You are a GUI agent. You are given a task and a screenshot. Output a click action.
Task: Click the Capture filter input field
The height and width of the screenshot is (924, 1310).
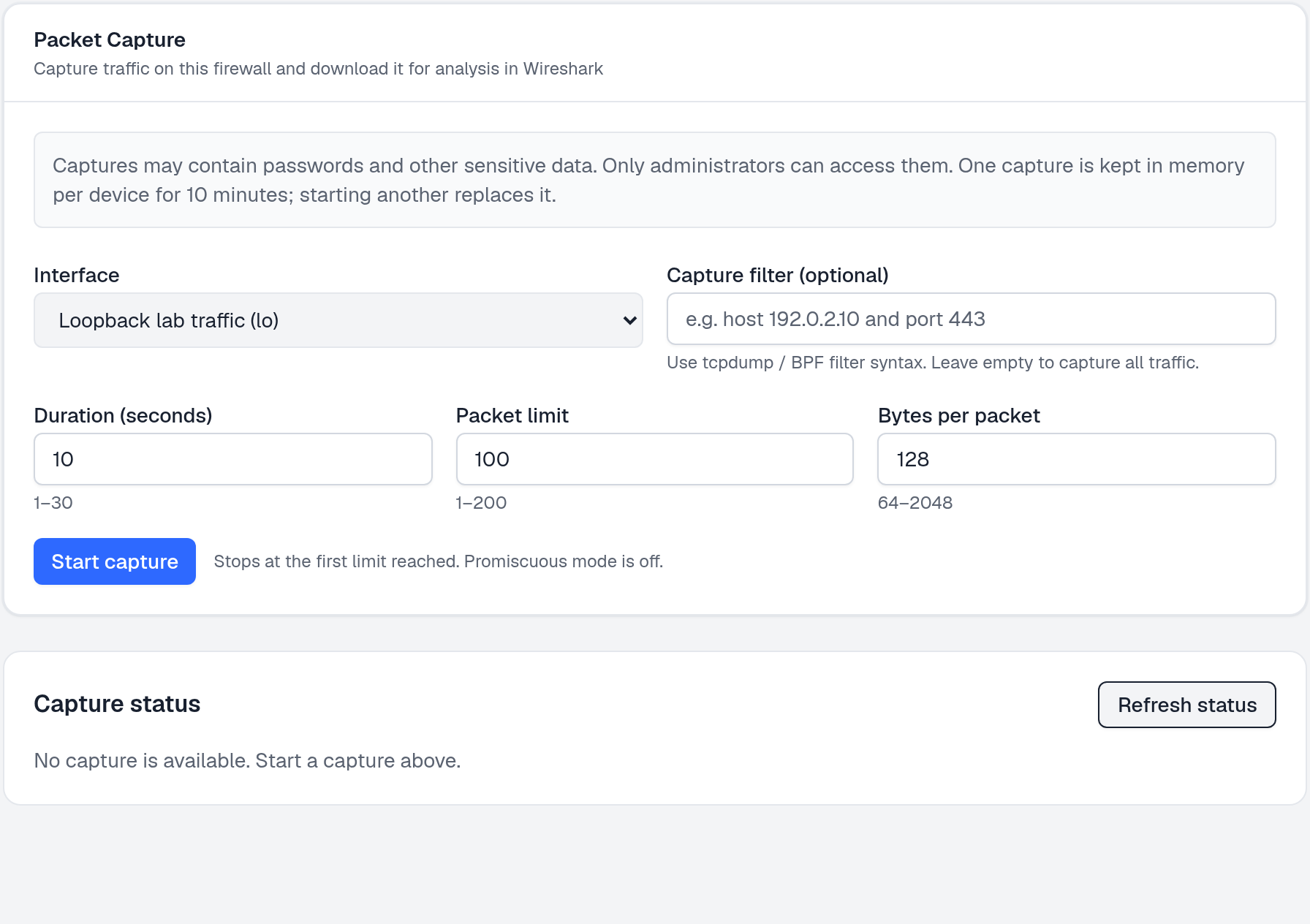pos(971,319)
